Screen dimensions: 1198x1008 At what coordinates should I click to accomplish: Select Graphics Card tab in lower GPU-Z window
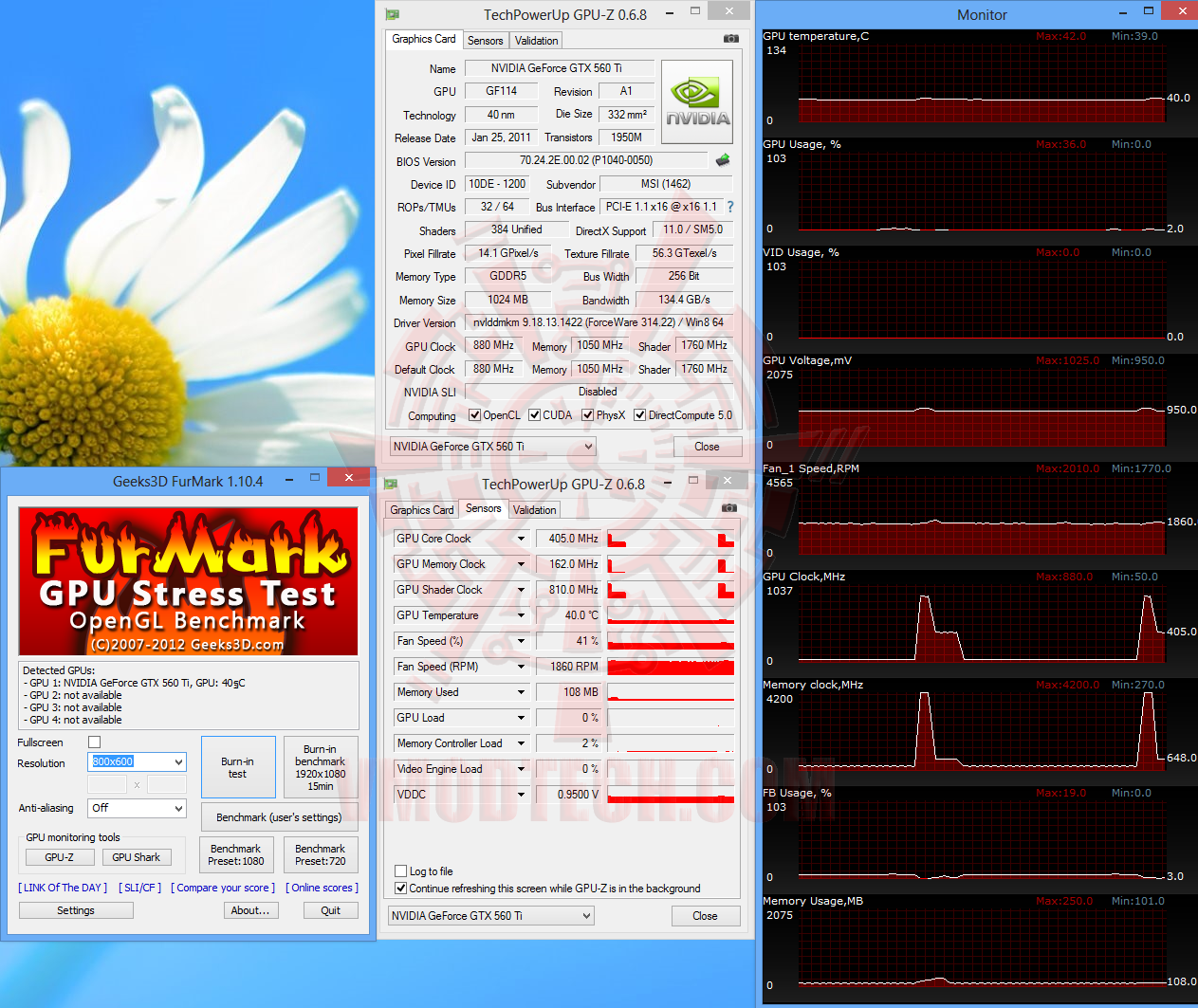(x=422, y=510)
